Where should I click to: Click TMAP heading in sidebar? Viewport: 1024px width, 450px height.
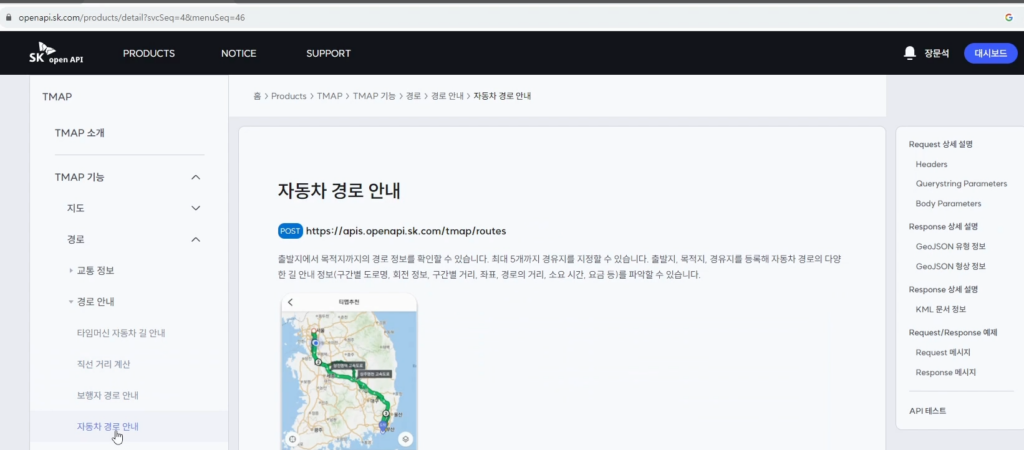tap(57, 97)
